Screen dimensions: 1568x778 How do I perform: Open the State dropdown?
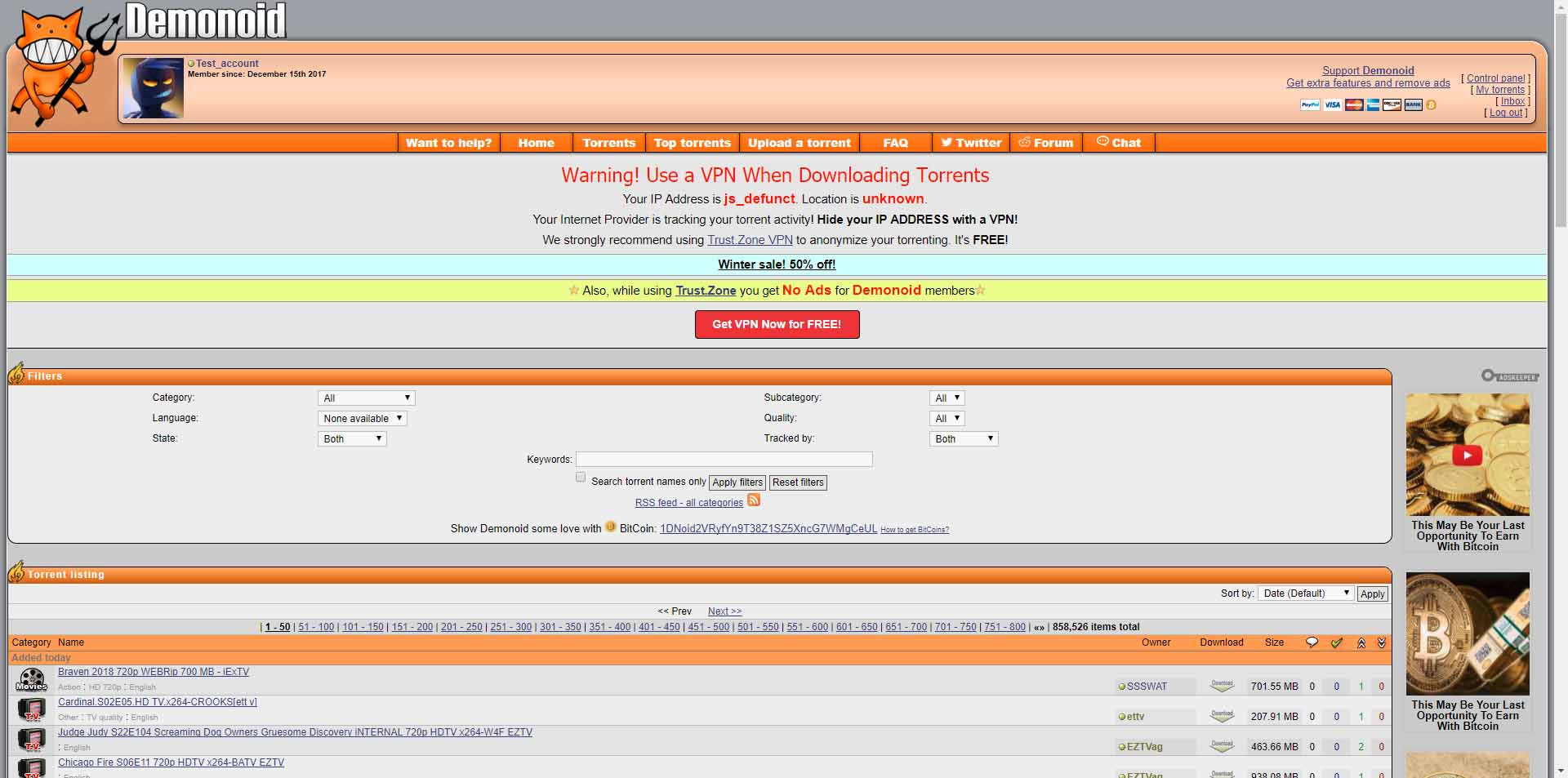[352, 438]
